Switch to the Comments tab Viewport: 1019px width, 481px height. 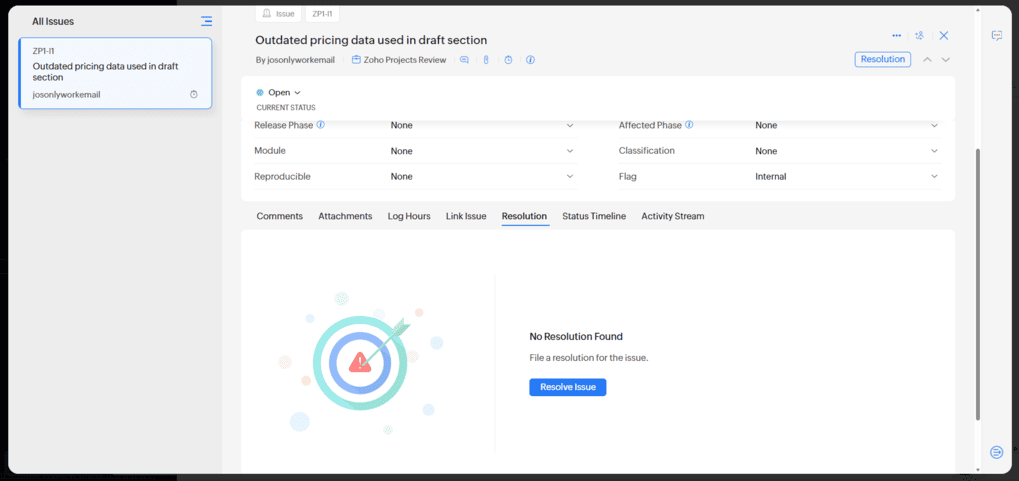point(279,216)
